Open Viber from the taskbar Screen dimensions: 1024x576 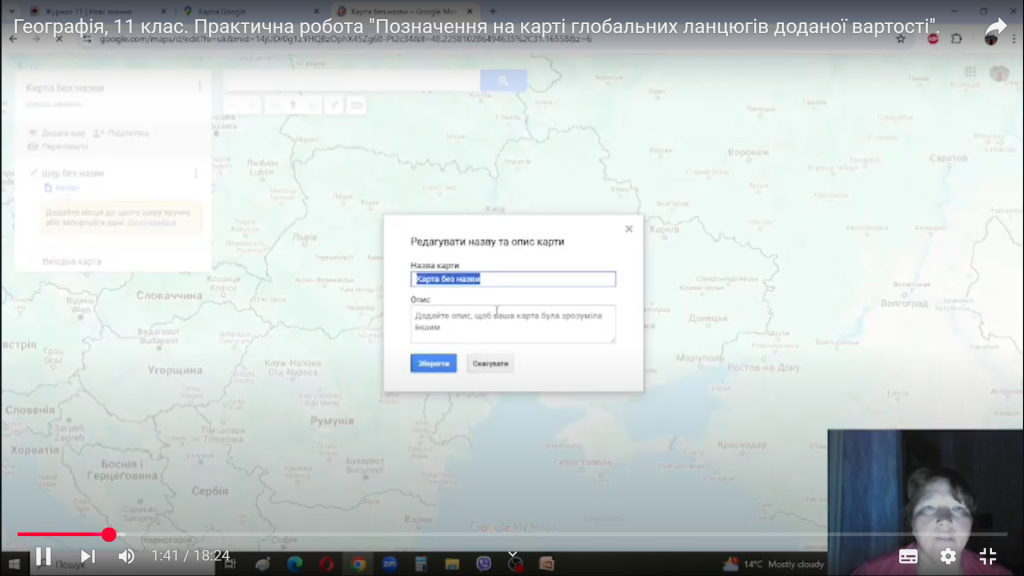[x=483, y=564]
